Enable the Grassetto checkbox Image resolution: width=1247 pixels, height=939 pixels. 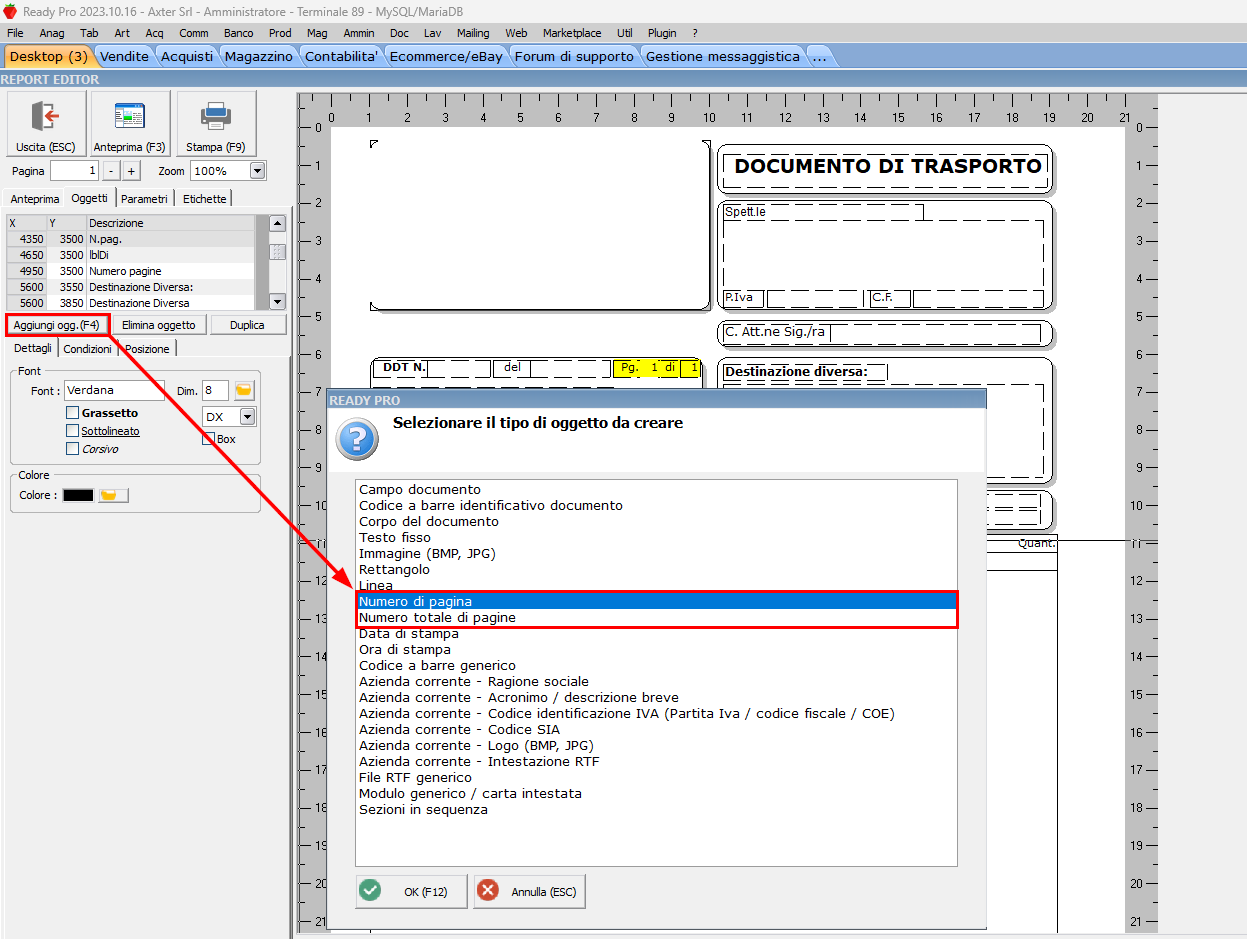(72, 413)
